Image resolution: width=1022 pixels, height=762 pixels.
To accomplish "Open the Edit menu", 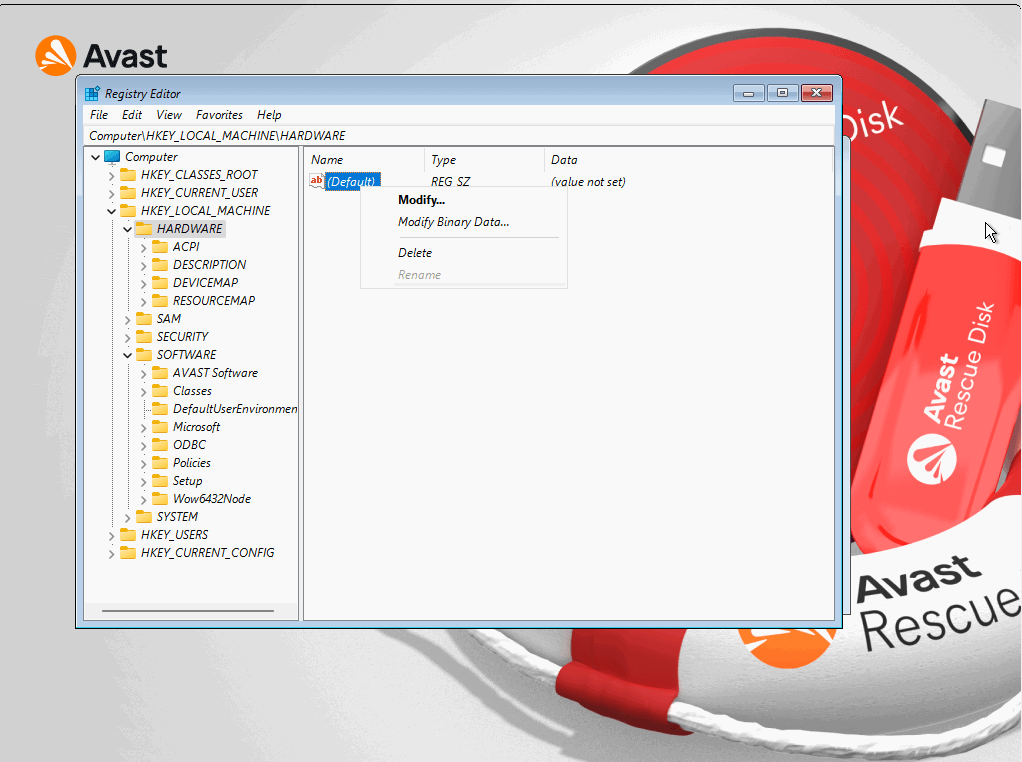I will pos(132,115).
